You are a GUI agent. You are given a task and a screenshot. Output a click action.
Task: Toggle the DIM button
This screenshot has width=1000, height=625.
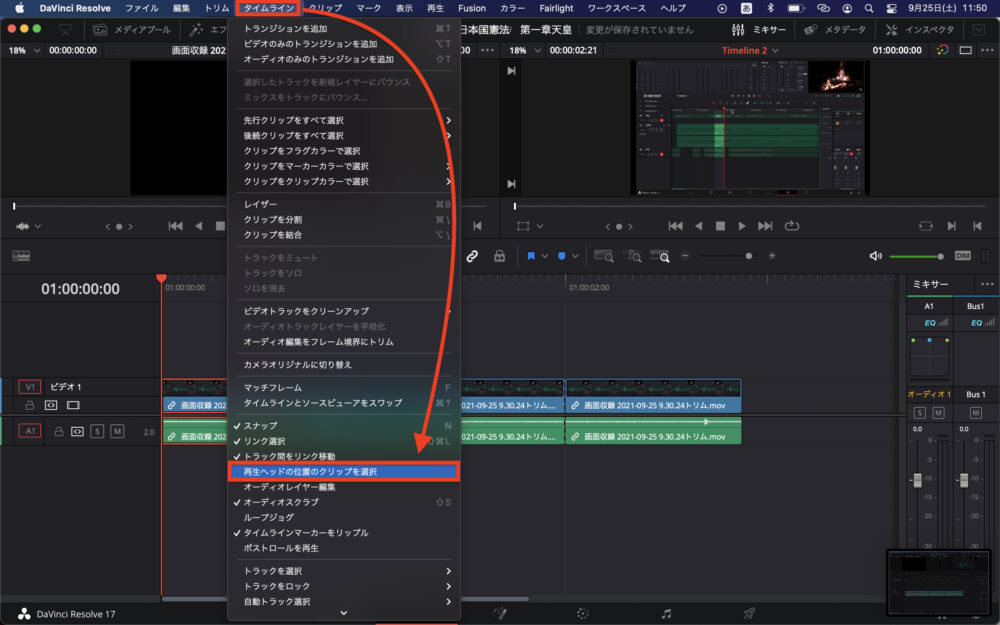[x=962, y=256]
